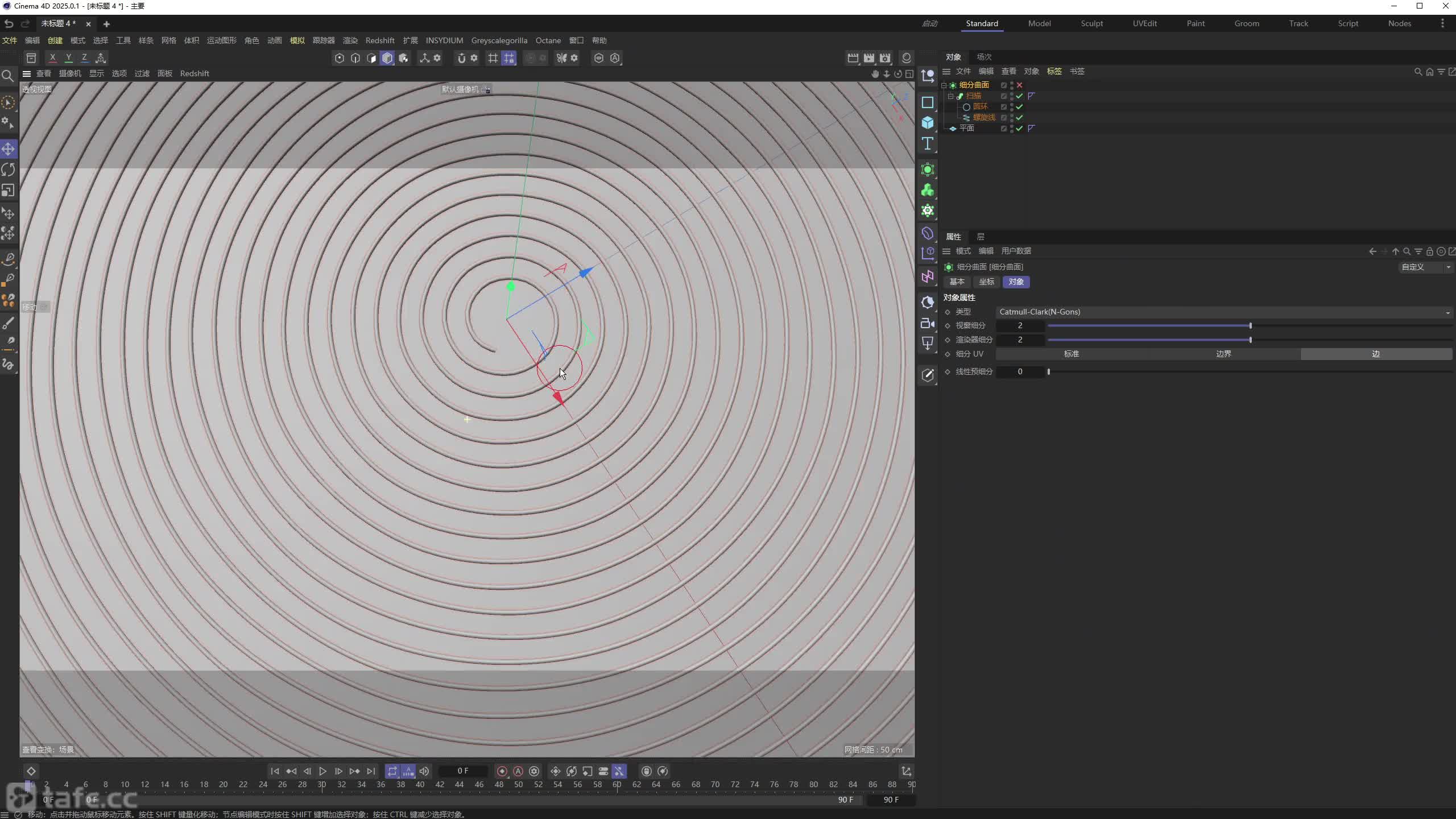Collapse the 细分曲面 tree node
This screenshot has width=1456, height=819.
944,85
